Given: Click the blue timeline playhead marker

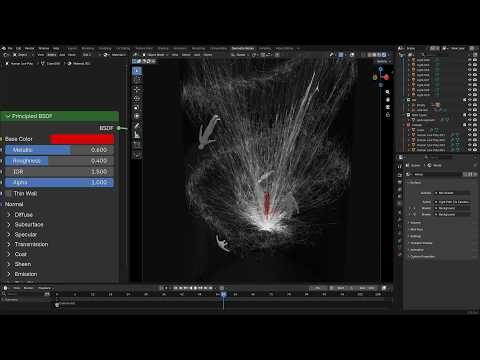Looking at the screenshot, I should click(223, 294).
